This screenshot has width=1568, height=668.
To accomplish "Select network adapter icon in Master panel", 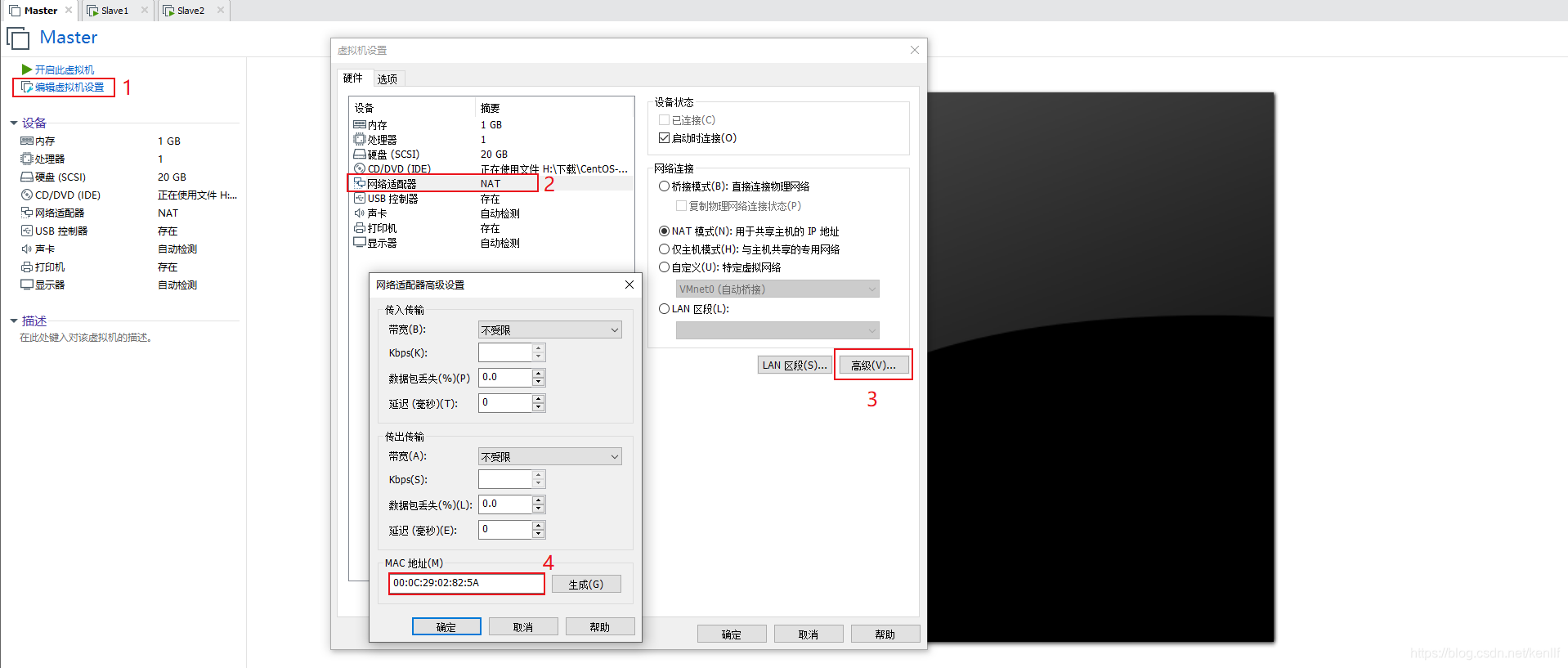I will 27,213.
